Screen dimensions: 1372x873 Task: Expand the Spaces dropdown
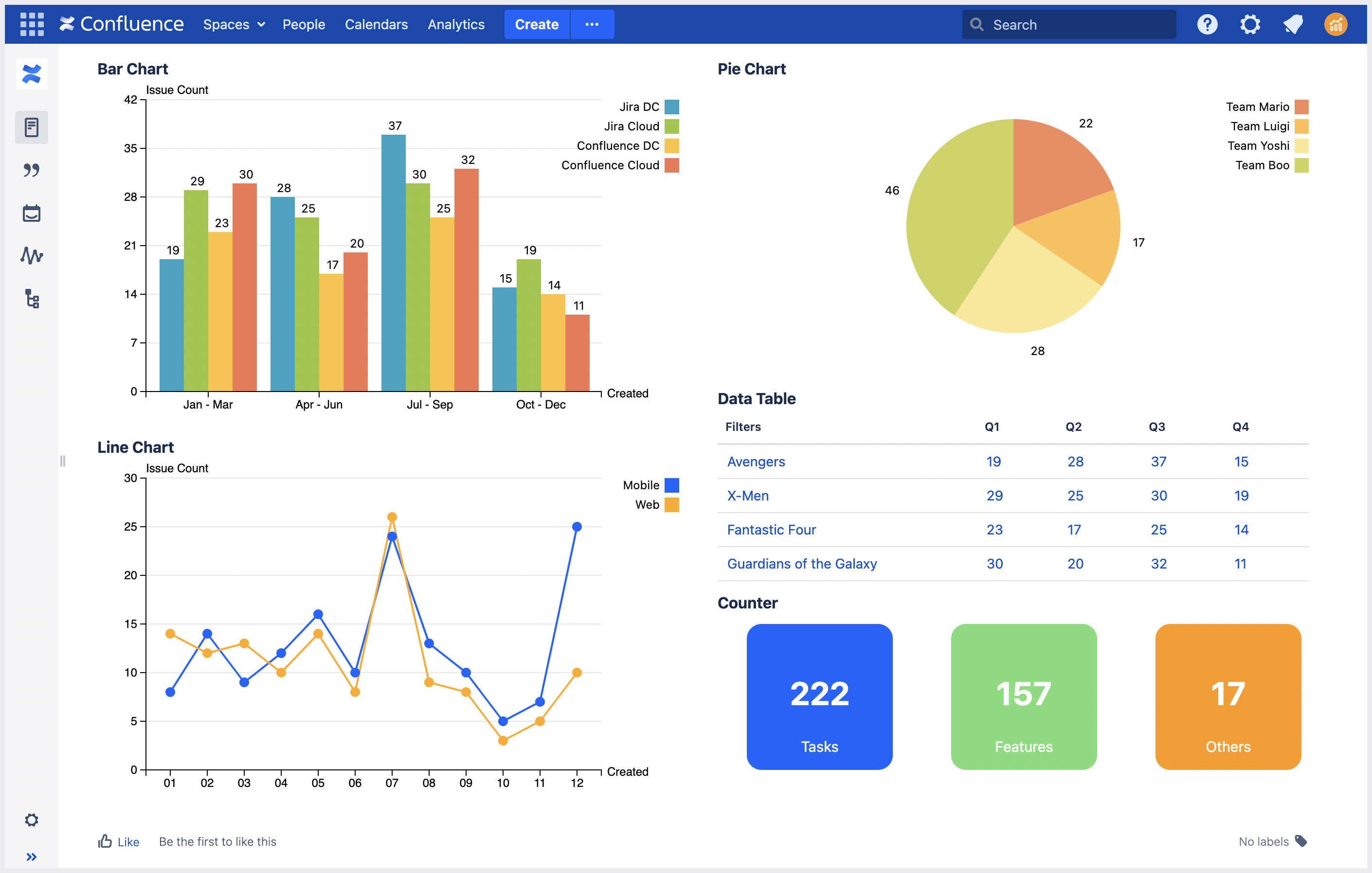[233, 24]
